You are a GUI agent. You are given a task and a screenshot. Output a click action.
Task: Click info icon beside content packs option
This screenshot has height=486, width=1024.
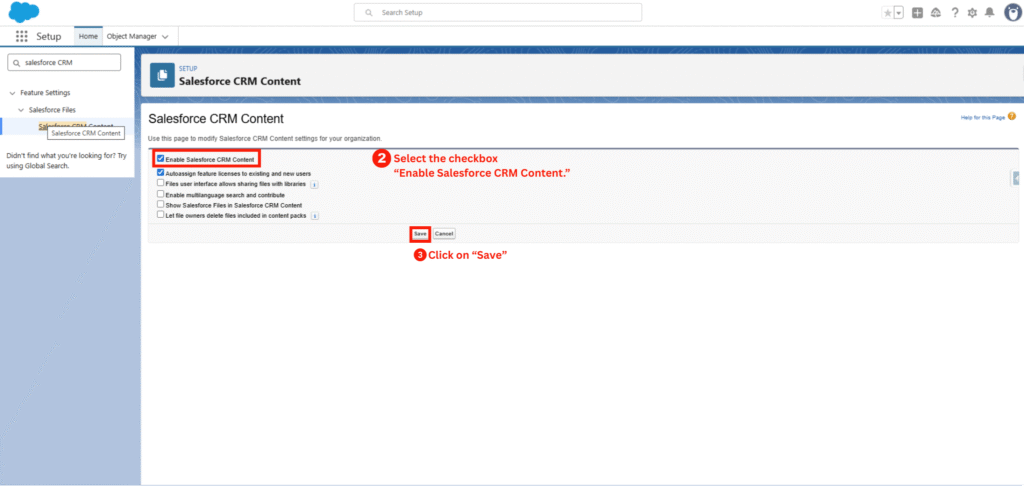click(x=315, y=216)
